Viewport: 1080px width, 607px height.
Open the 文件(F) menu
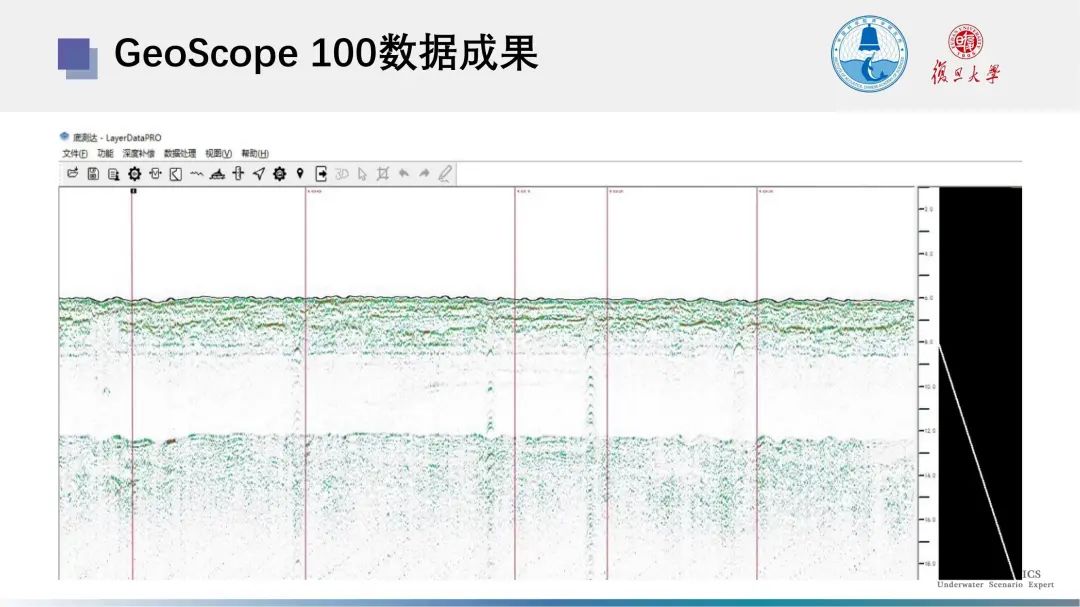tap(74, 153)
